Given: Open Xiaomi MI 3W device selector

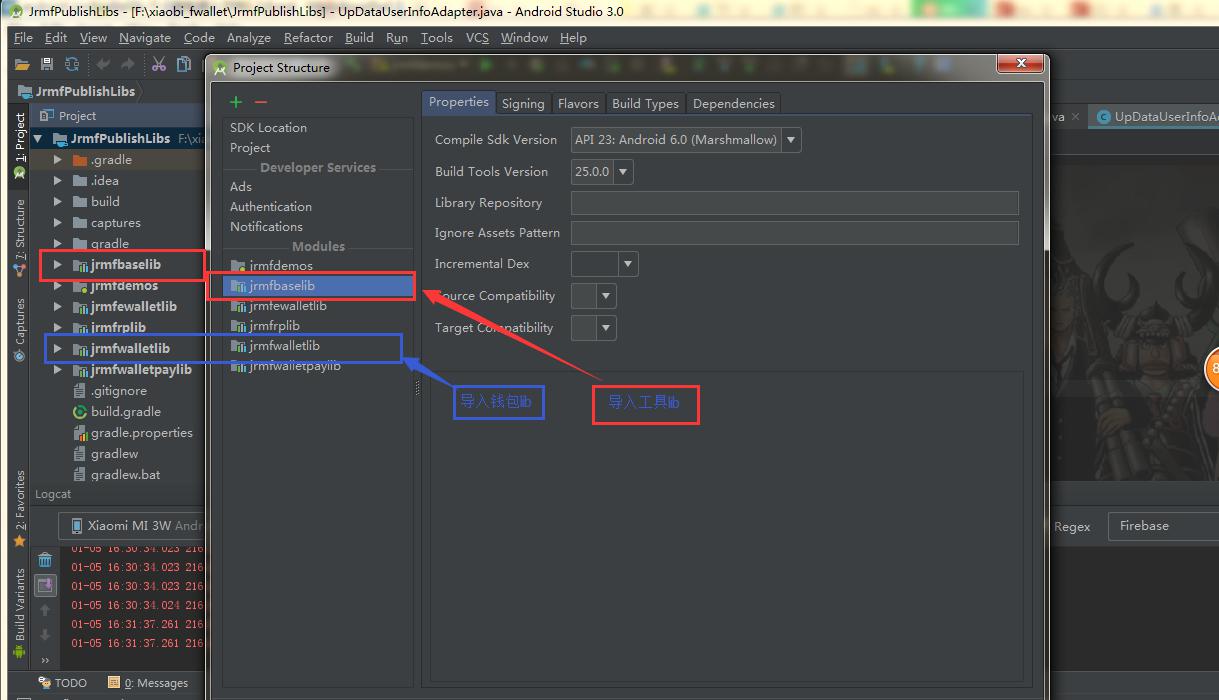Looking at the screenshot, I should tap(131, 526).
